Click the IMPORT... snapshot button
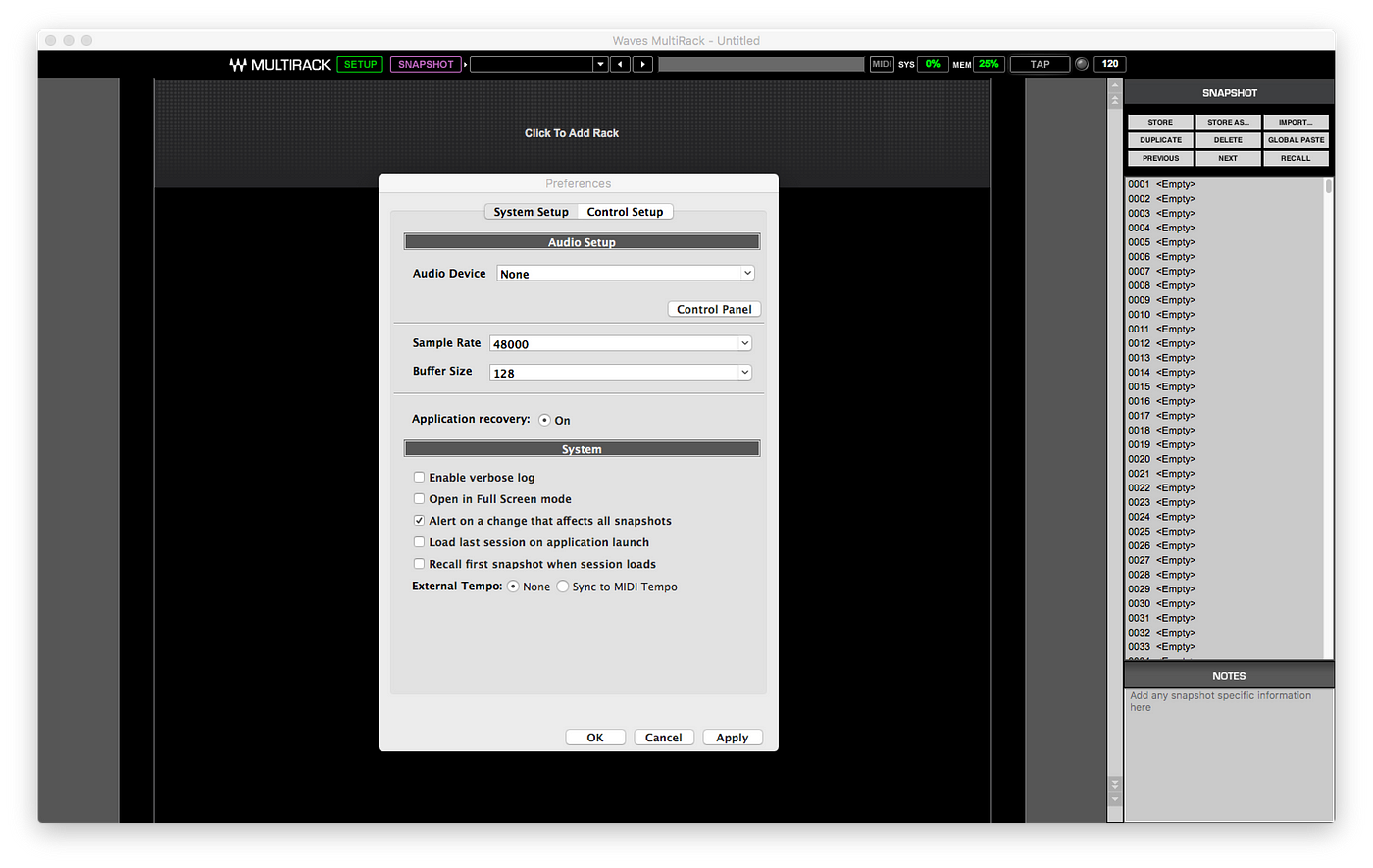This screenshot has width=1373, height=868. (1296, 123)
